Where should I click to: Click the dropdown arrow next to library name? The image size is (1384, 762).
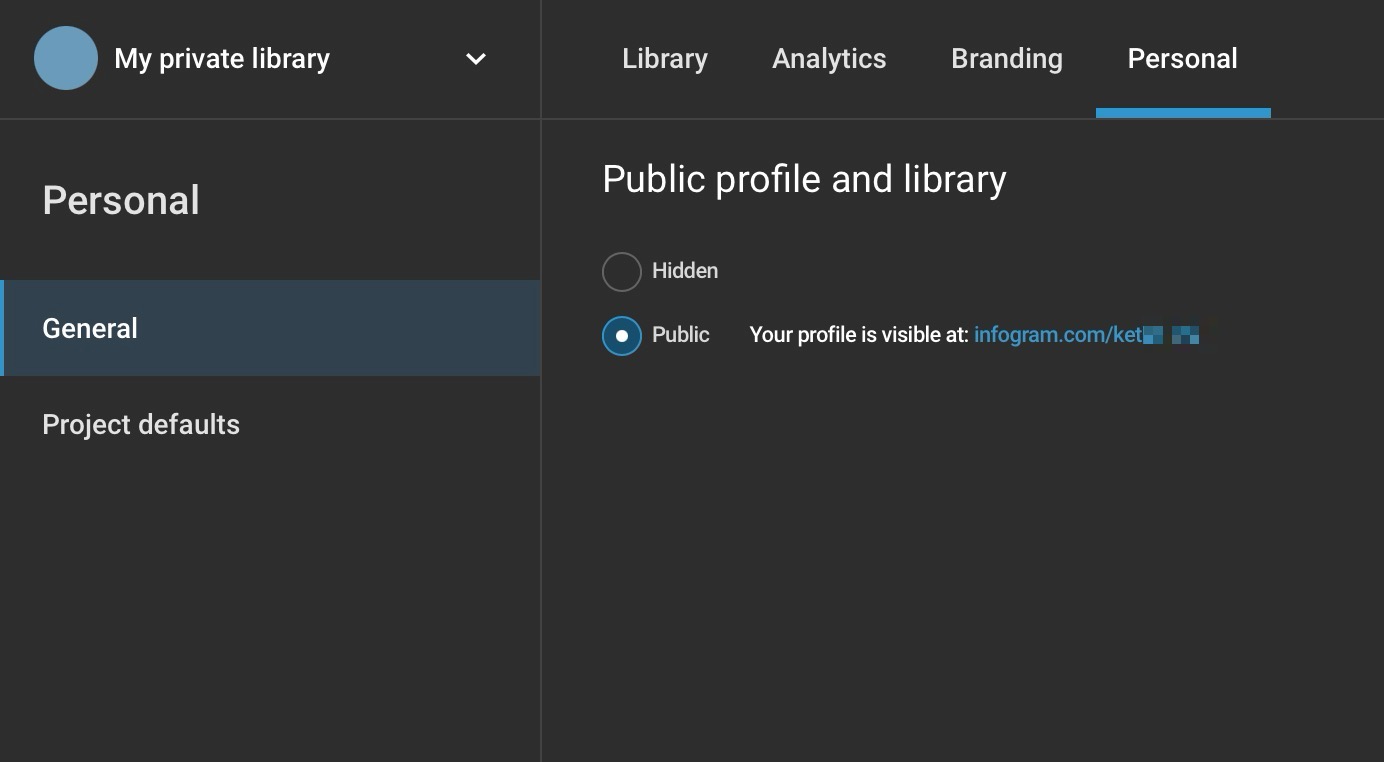(x=475, y=59)
